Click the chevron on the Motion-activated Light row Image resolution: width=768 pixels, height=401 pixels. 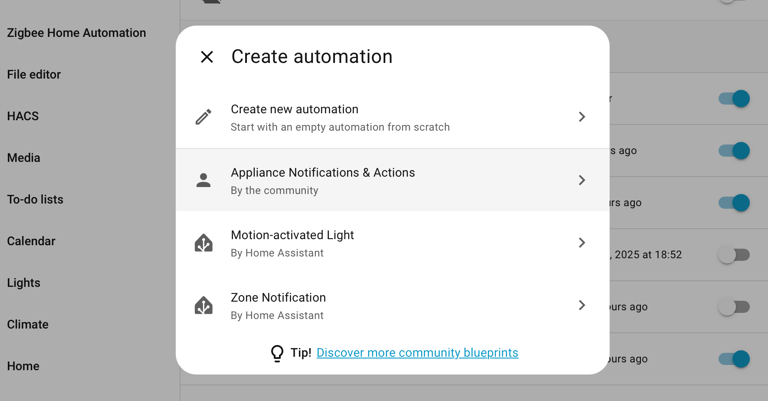(581, 243)
